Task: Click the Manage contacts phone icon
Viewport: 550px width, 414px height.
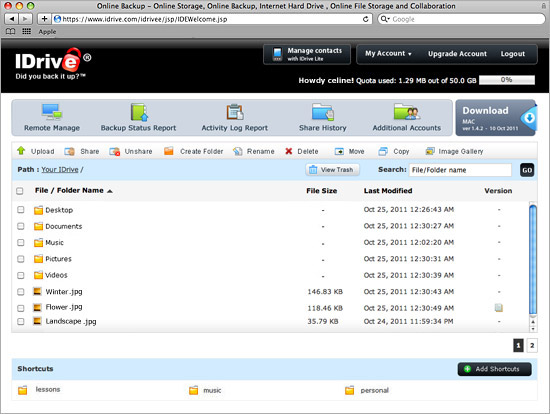Action: (277, 54)
